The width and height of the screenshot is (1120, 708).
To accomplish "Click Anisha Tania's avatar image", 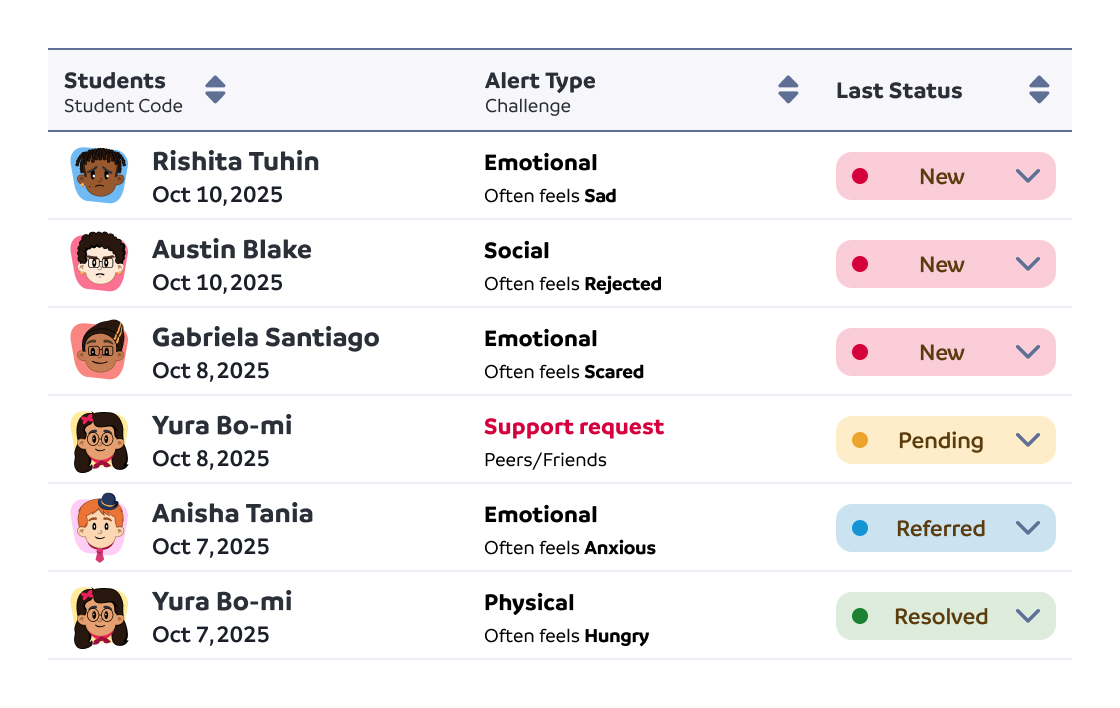I will coord(99,527).
